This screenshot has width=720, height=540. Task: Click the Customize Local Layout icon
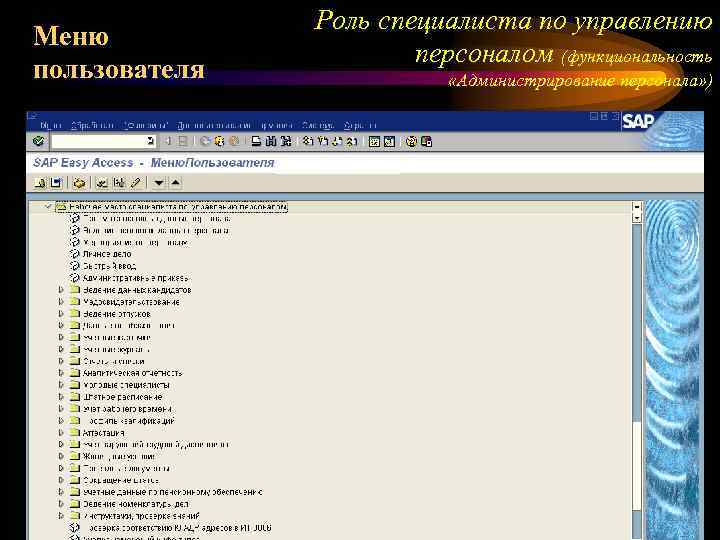tap(426, 141)
